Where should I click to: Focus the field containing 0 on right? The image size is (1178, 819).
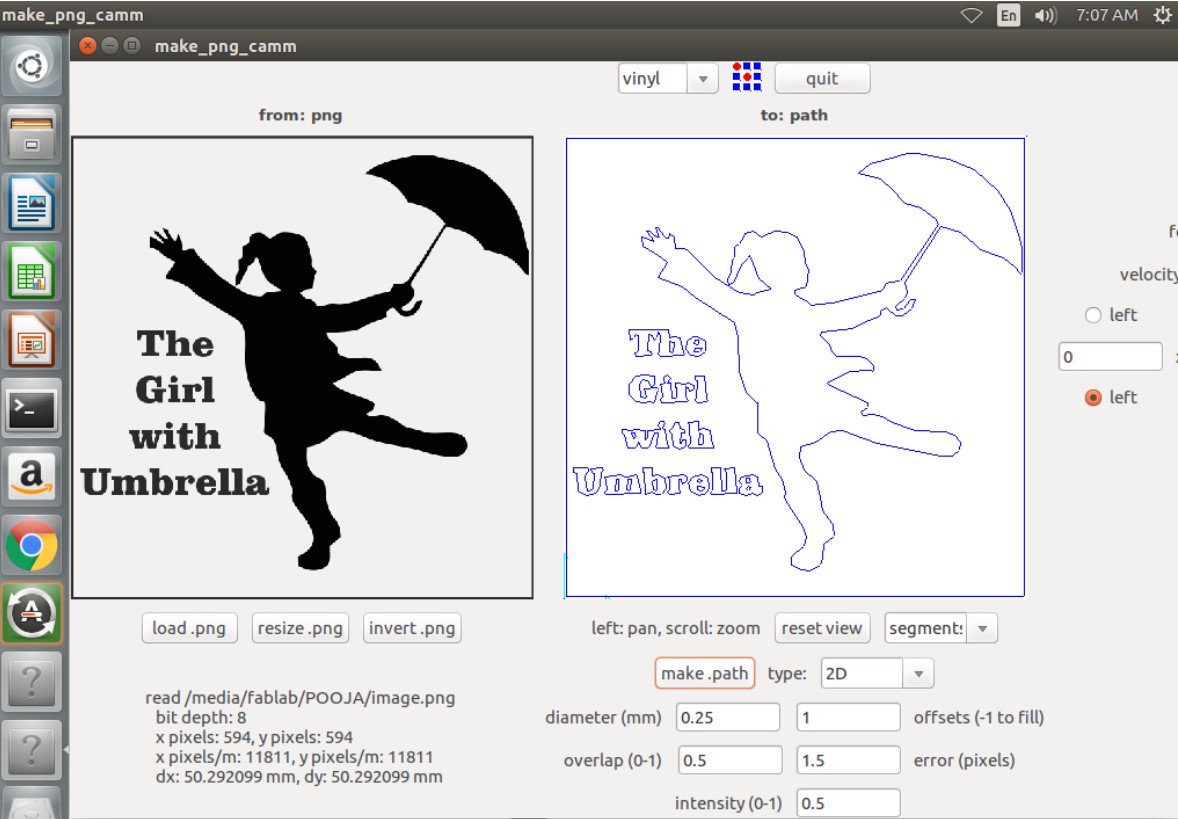[1110, 357]
